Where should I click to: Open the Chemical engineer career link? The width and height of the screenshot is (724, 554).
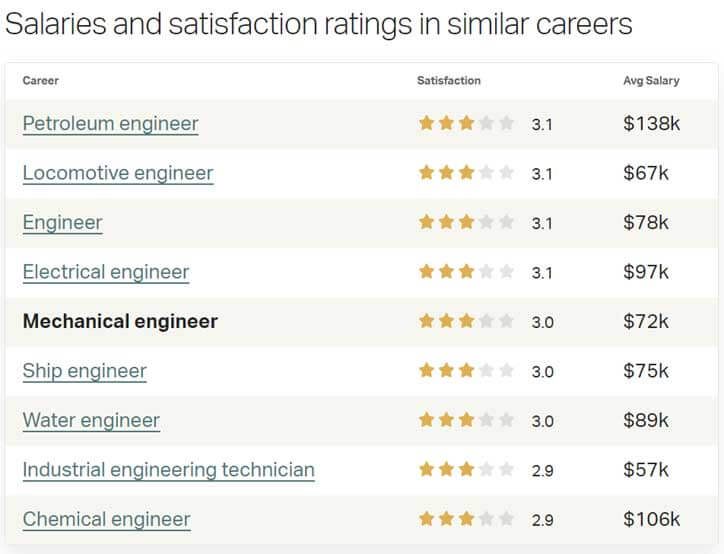106,519
